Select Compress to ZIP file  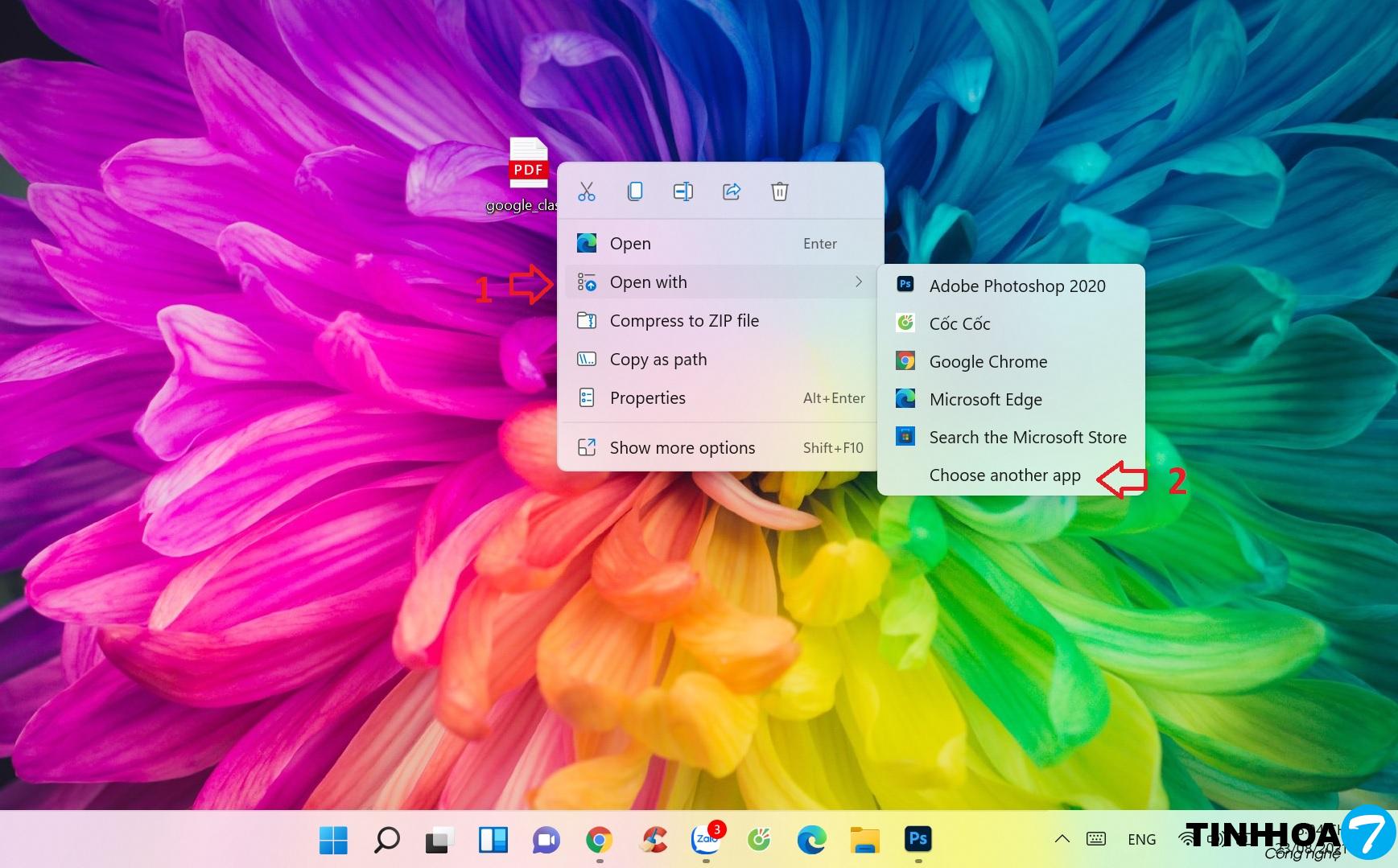click(x=684, y=321)
